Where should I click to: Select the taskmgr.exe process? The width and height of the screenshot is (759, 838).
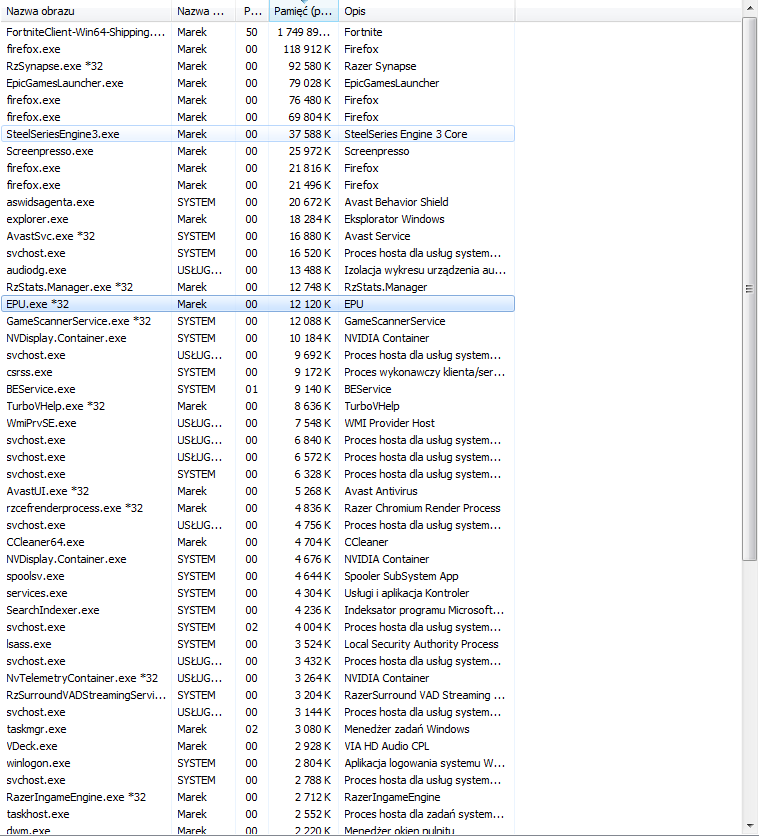258,729
